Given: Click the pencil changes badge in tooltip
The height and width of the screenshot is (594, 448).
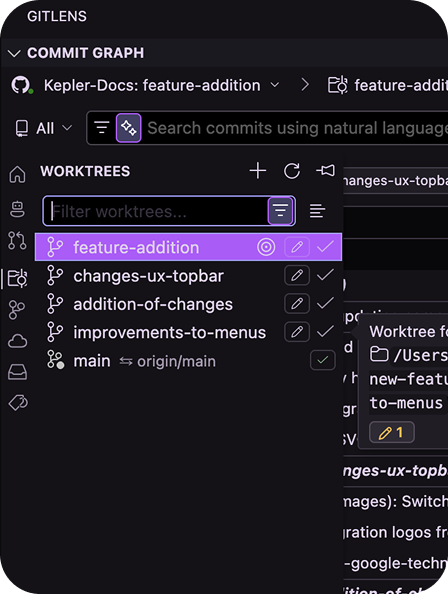Looking at the screenshot, I should pyautogui.click(x=392, y=432).
